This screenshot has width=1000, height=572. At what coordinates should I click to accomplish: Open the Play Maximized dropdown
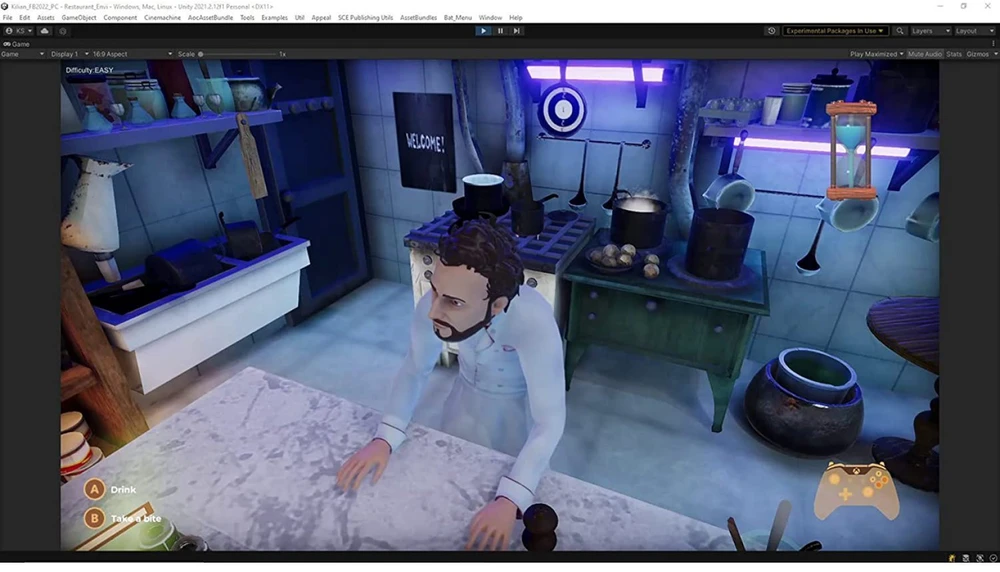pos(876,54)
